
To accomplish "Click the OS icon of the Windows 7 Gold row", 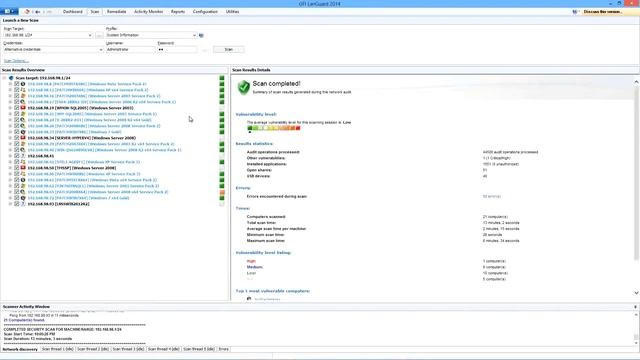I will (x=23, y=132).
